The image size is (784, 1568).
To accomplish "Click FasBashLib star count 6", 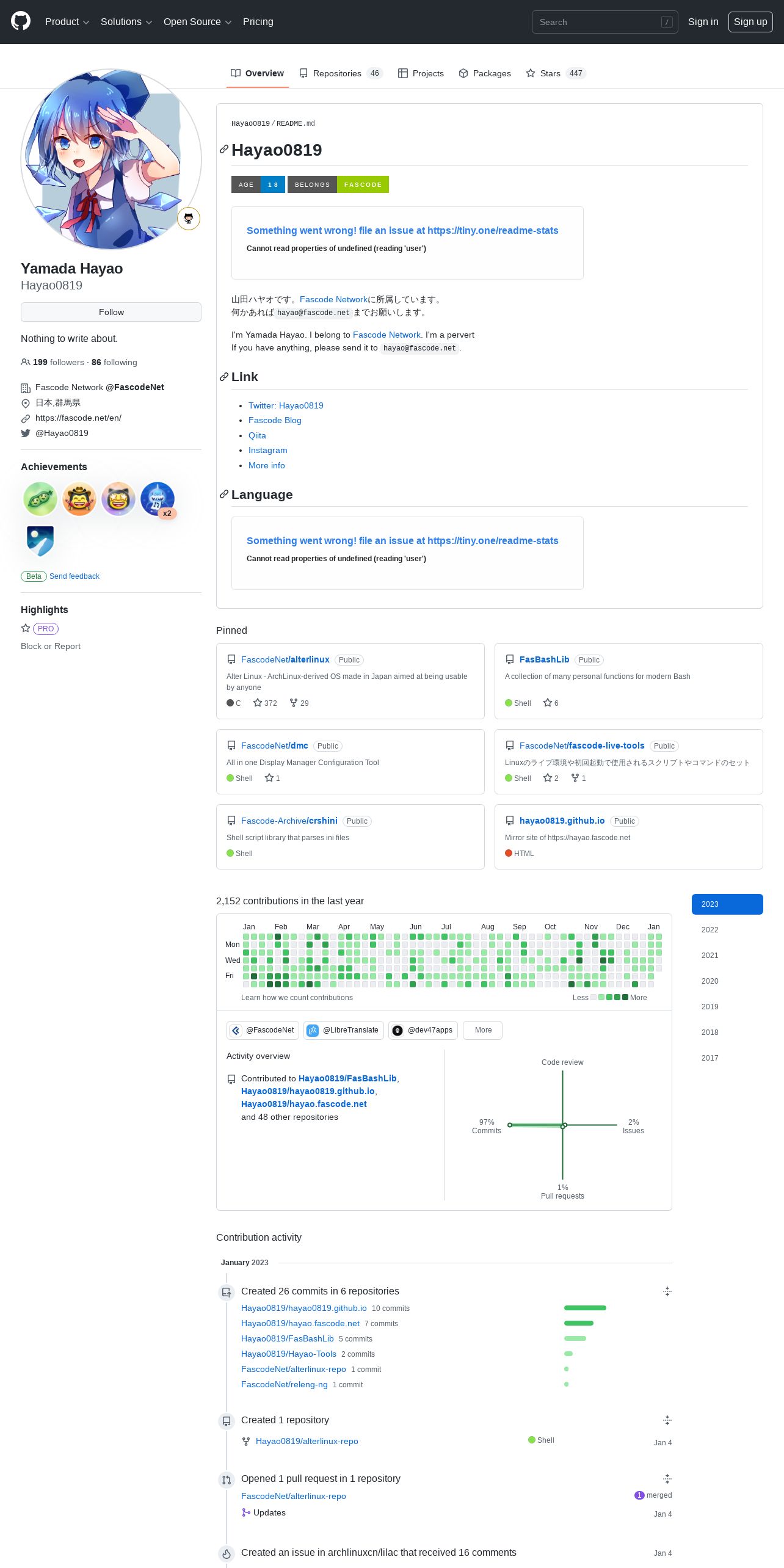I will tap(551, 703).
